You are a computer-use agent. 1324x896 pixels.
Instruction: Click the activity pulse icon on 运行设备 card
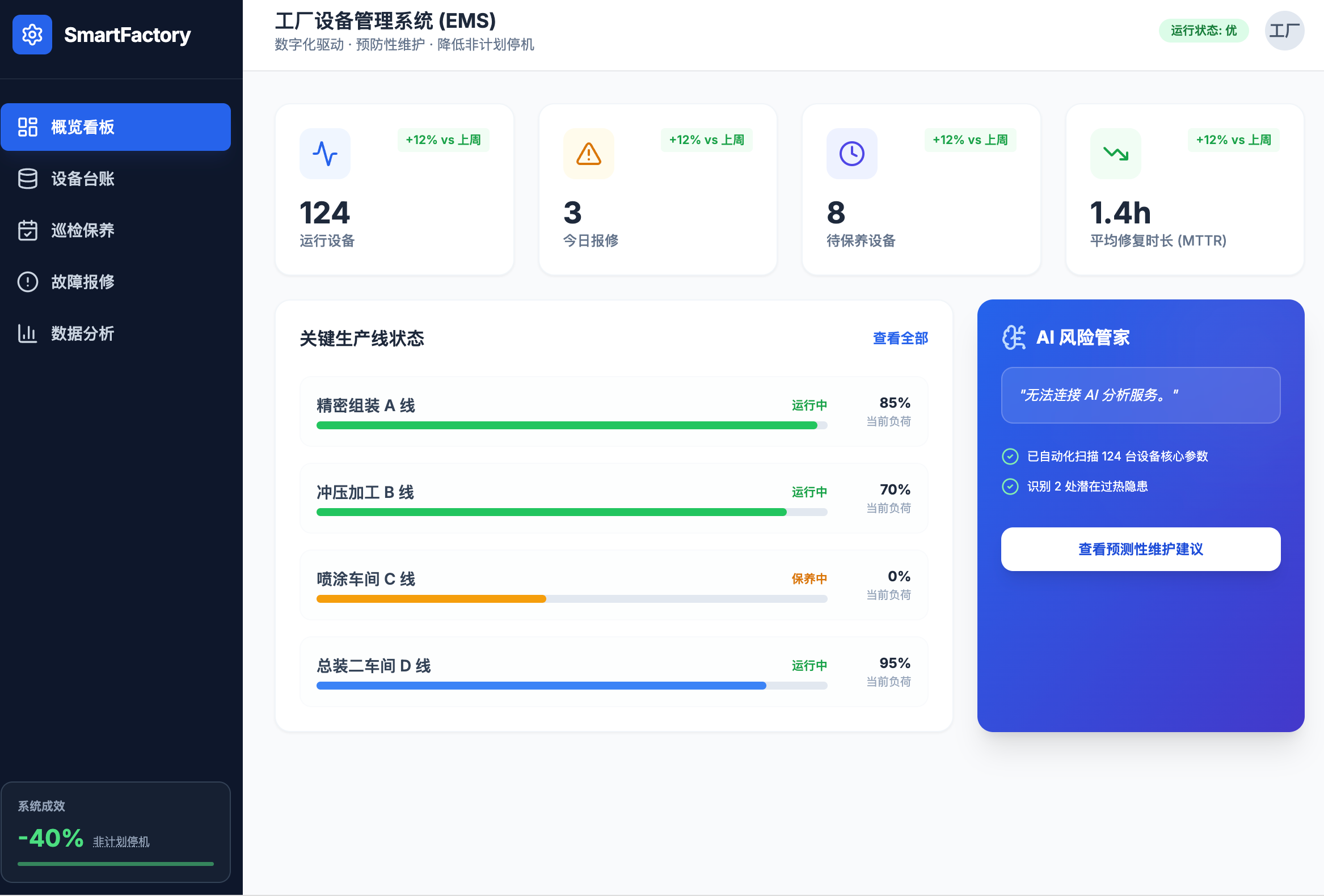click(324, 154)
